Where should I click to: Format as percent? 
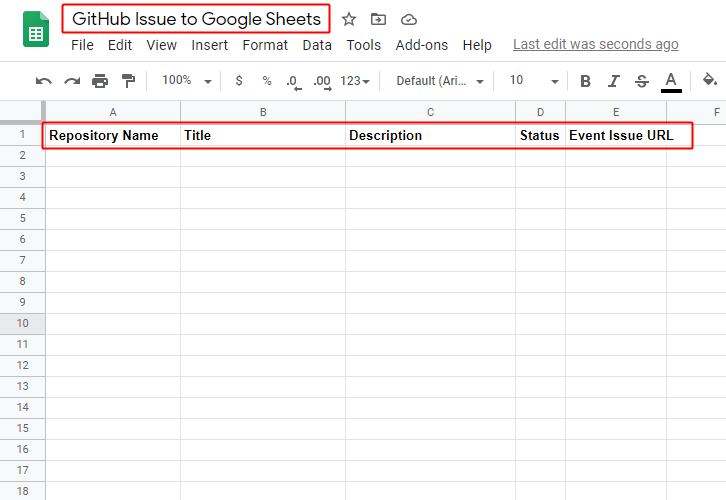(267, 81)
